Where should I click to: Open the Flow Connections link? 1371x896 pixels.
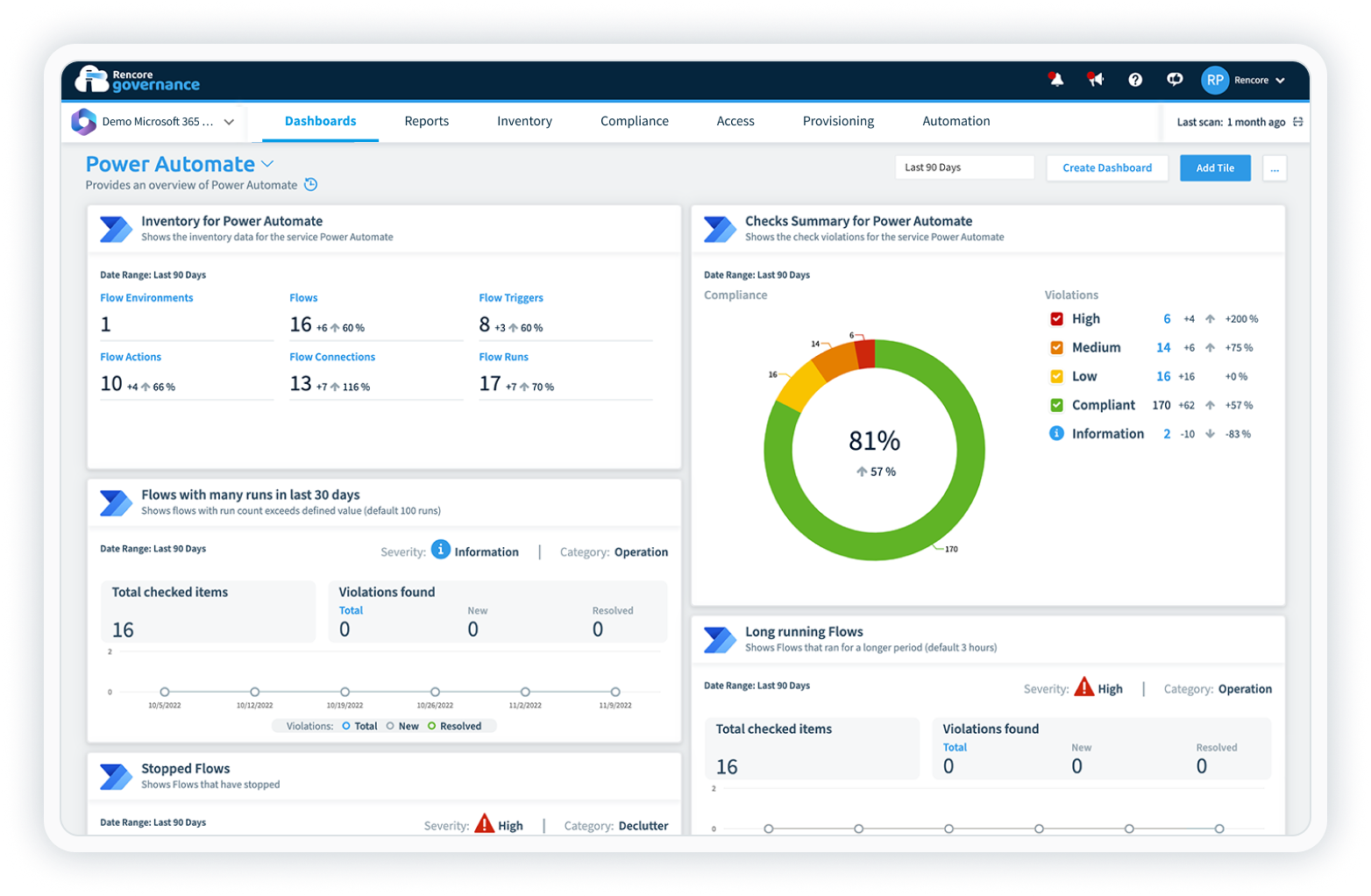point(332,357)
